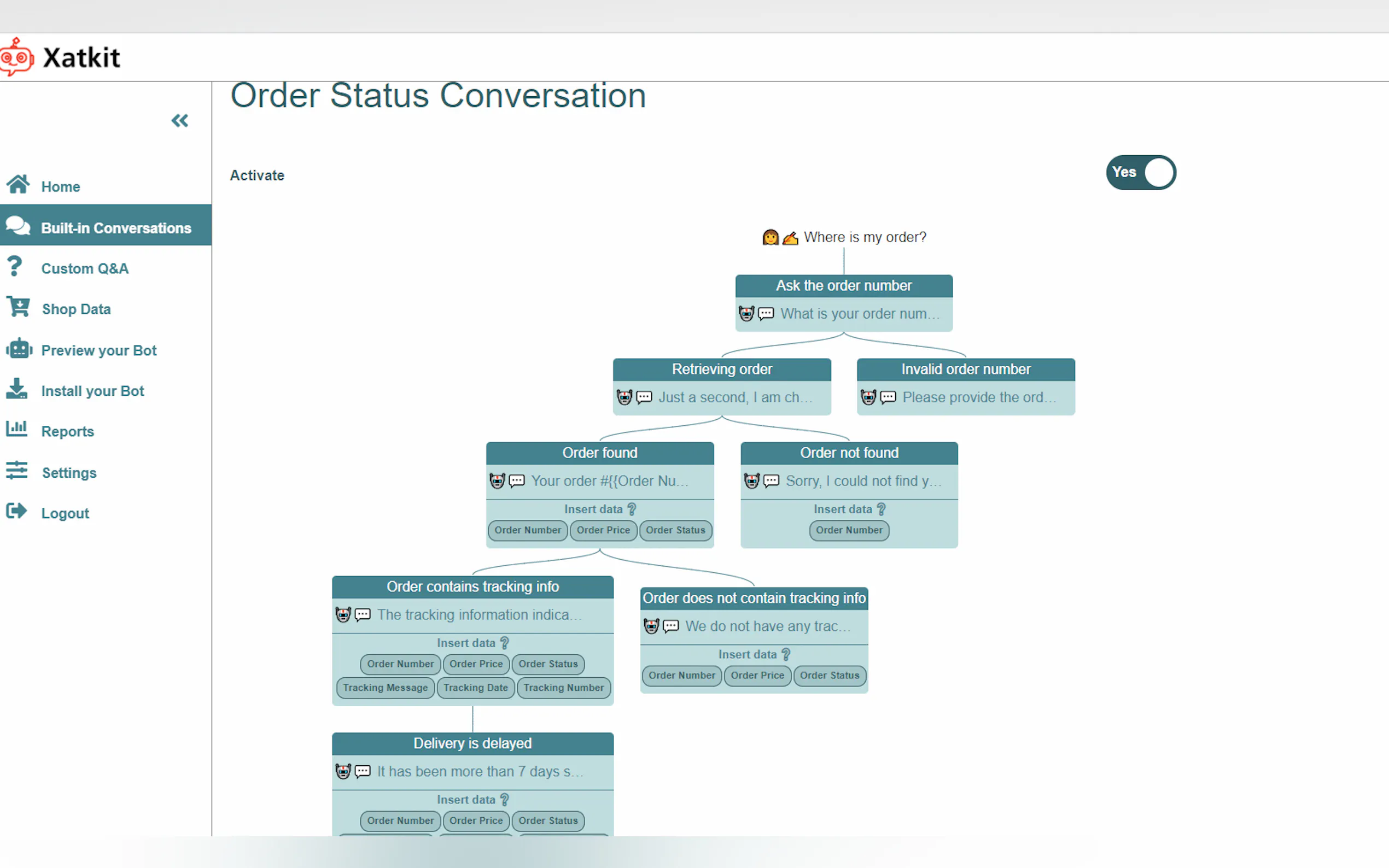Click the Custom Q&A question mark icon

coord(15,267)
